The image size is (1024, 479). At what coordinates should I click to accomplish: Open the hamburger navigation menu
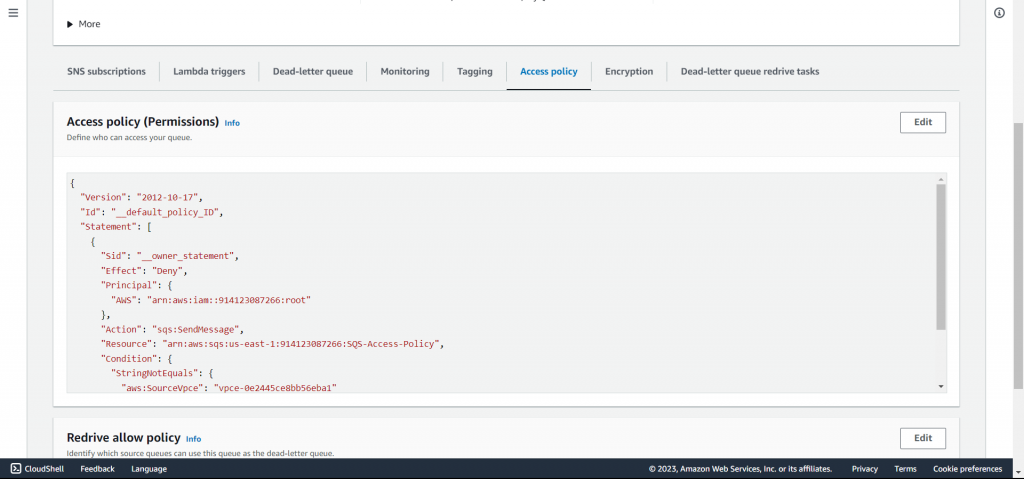point(13,13)
